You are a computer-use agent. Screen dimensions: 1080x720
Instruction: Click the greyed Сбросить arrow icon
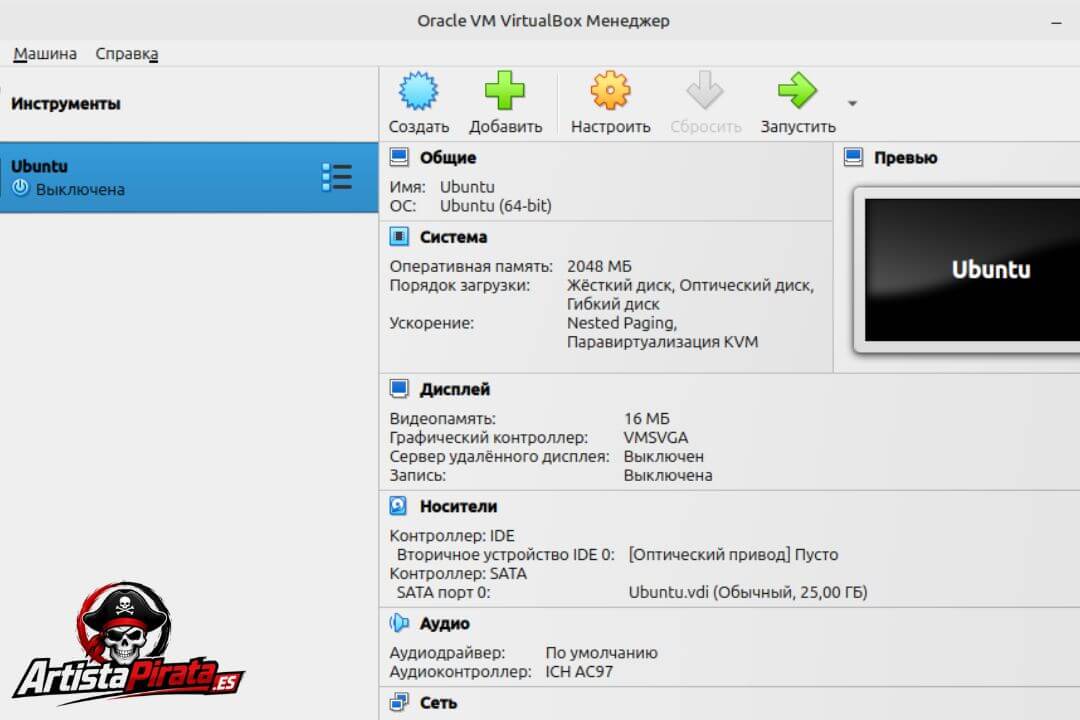point(705,90)
